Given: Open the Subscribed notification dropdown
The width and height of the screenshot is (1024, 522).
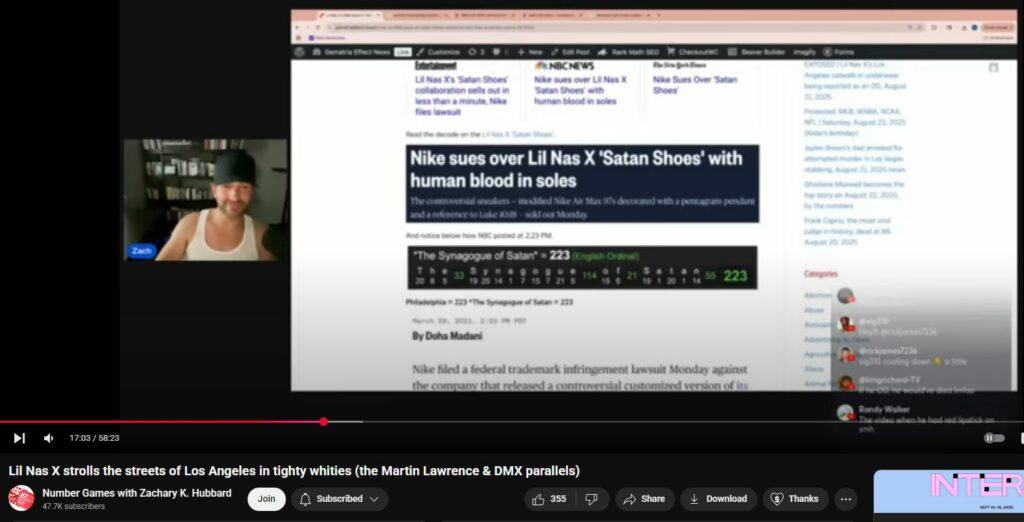Looking at the screenshot, I should [x=340, y=499].
